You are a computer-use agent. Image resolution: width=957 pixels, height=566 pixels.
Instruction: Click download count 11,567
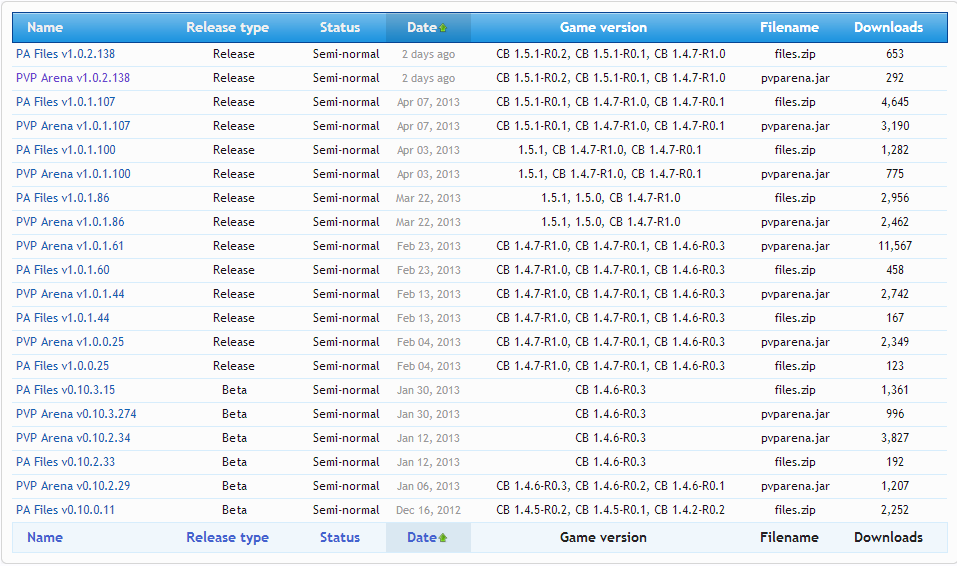(x=895, y=246)
